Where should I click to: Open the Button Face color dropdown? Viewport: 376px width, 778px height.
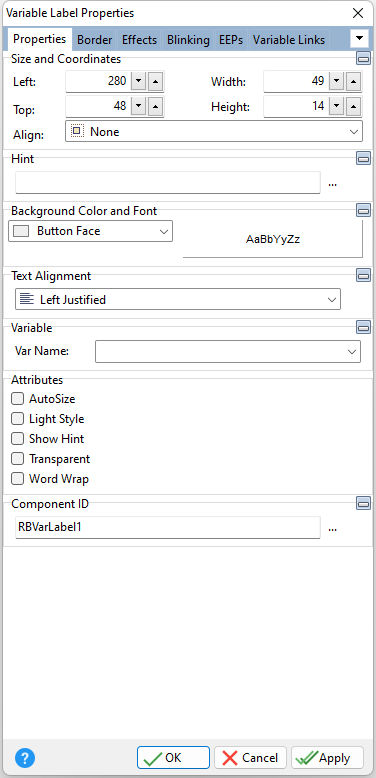coord(91,231)
